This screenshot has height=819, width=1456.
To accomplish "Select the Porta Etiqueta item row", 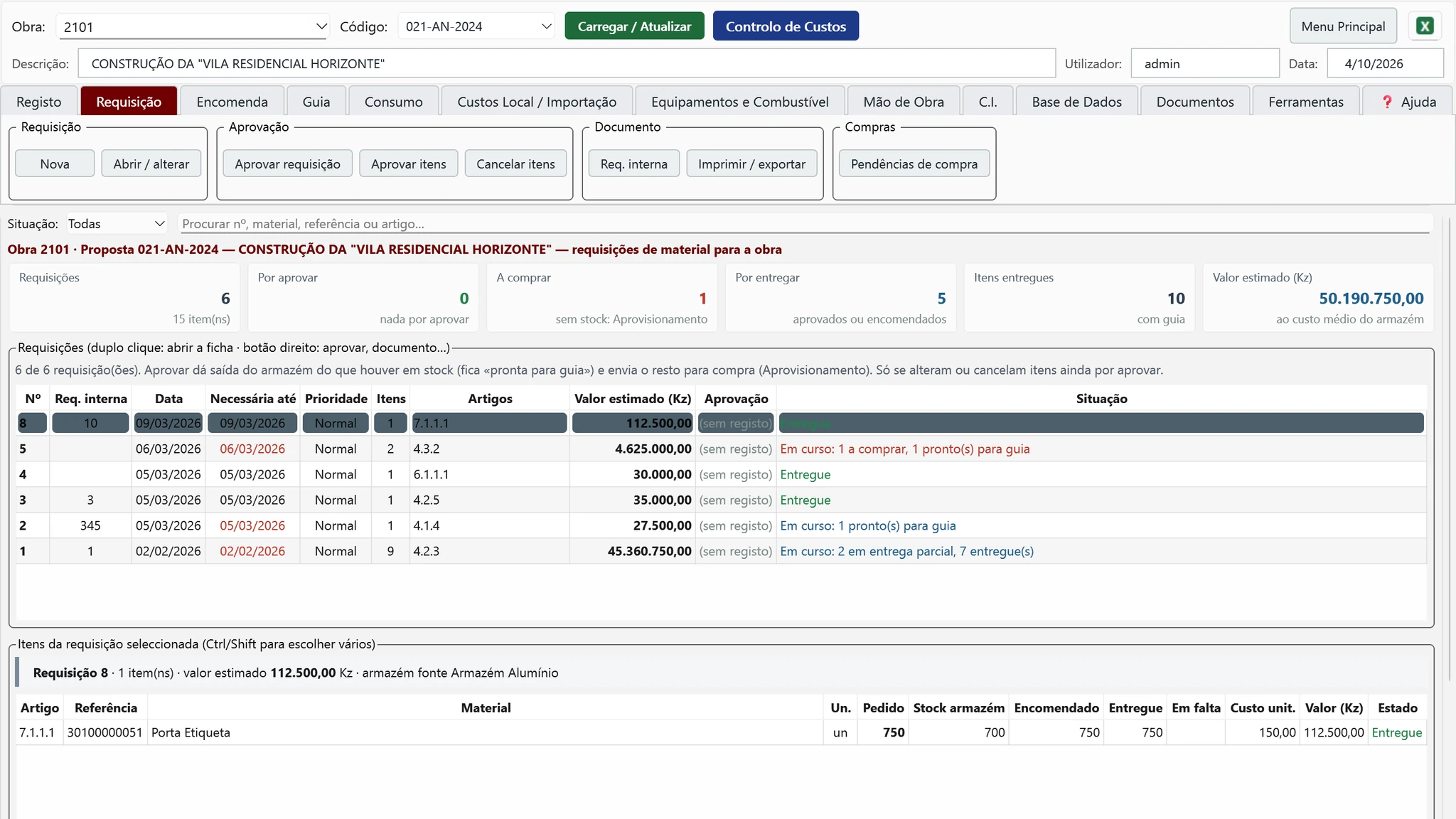I will coord(721,732).
